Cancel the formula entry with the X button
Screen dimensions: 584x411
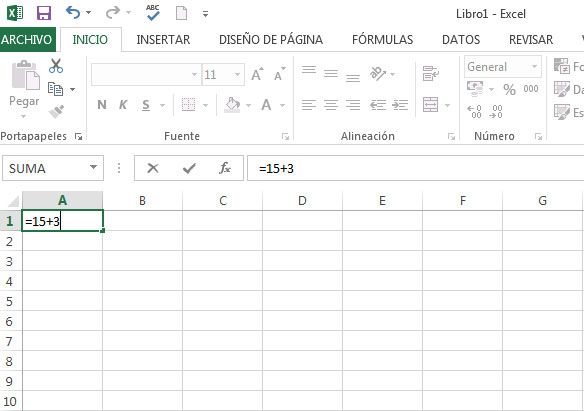153,168
